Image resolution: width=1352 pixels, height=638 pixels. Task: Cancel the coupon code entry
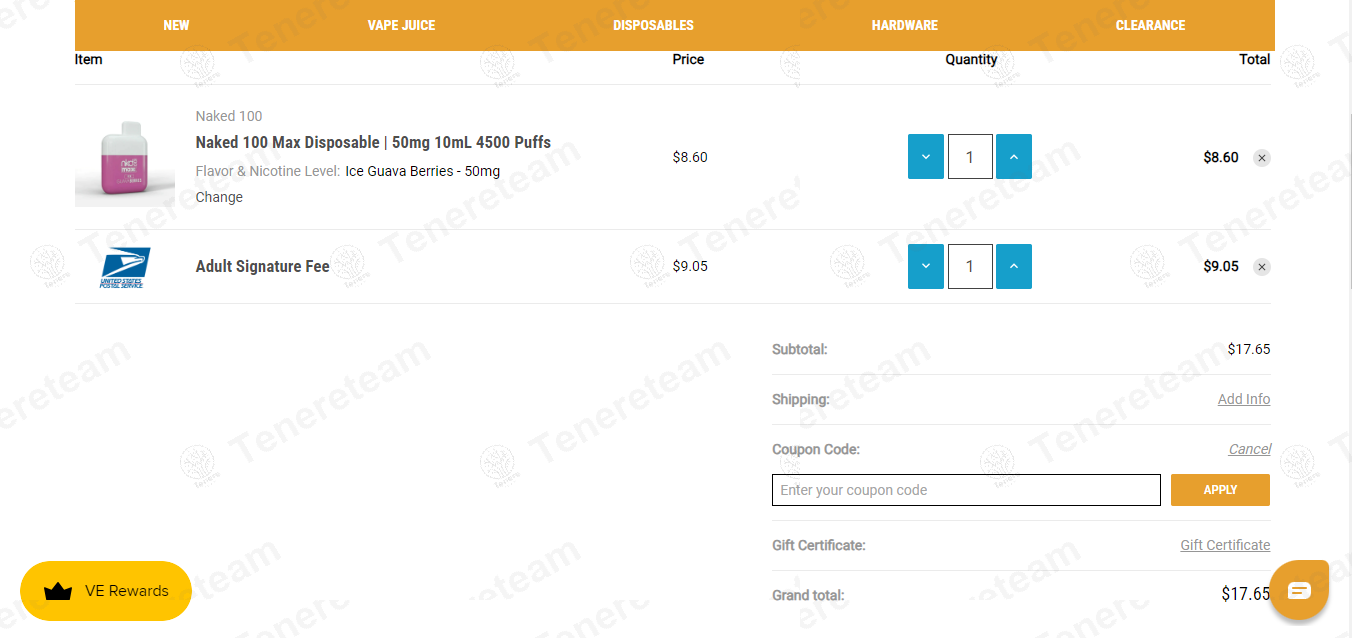[1250, 449]
